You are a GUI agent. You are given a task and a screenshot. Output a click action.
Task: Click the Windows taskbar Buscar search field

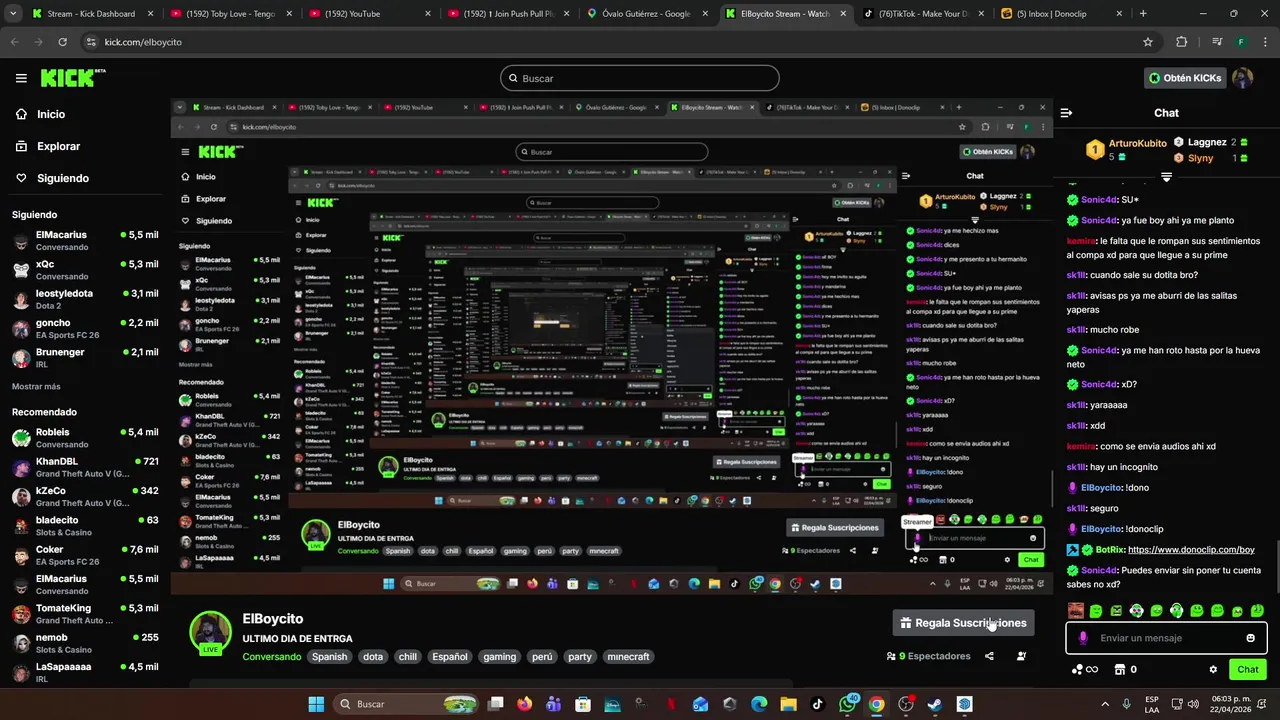406,704
